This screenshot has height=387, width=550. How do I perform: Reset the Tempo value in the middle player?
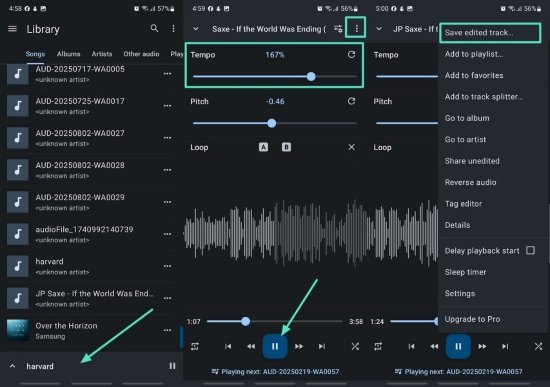(351, 54)
